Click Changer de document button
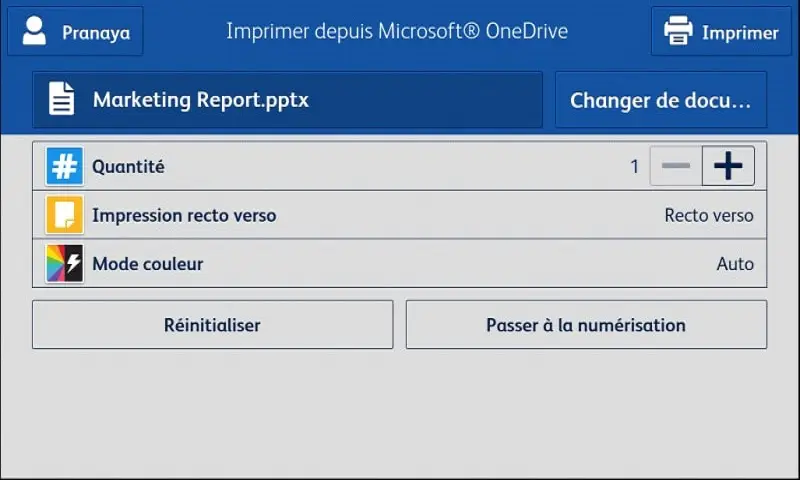This screenshot has height=480, width=800. click(x=661, y=99)
